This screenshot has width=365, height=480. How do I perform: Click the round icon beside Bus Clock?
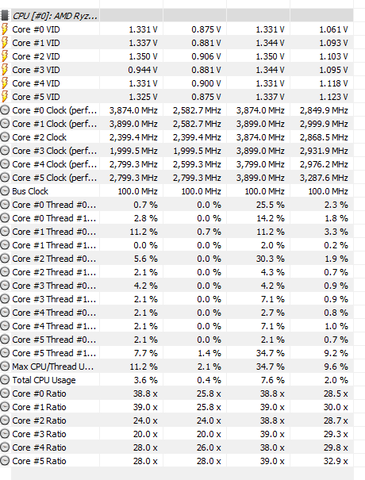point(5,191)
